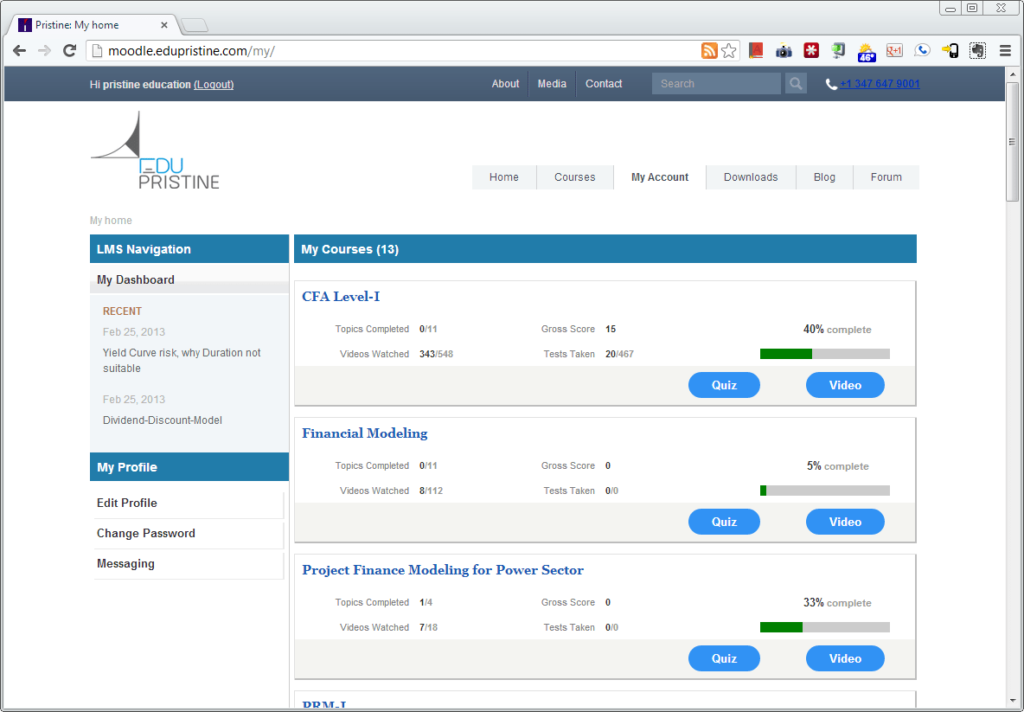Switch to the Courses tab

574,177
